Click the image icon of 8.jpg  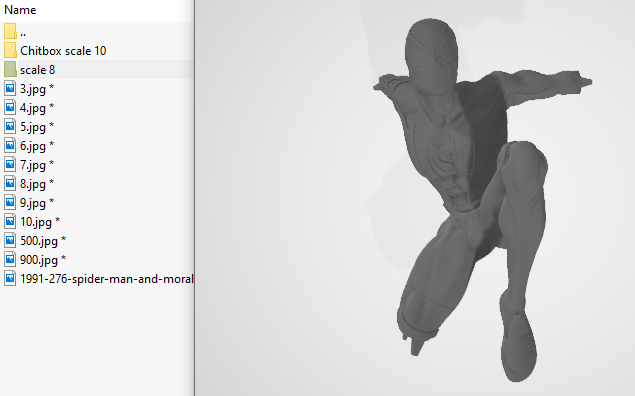coord(10,183)
